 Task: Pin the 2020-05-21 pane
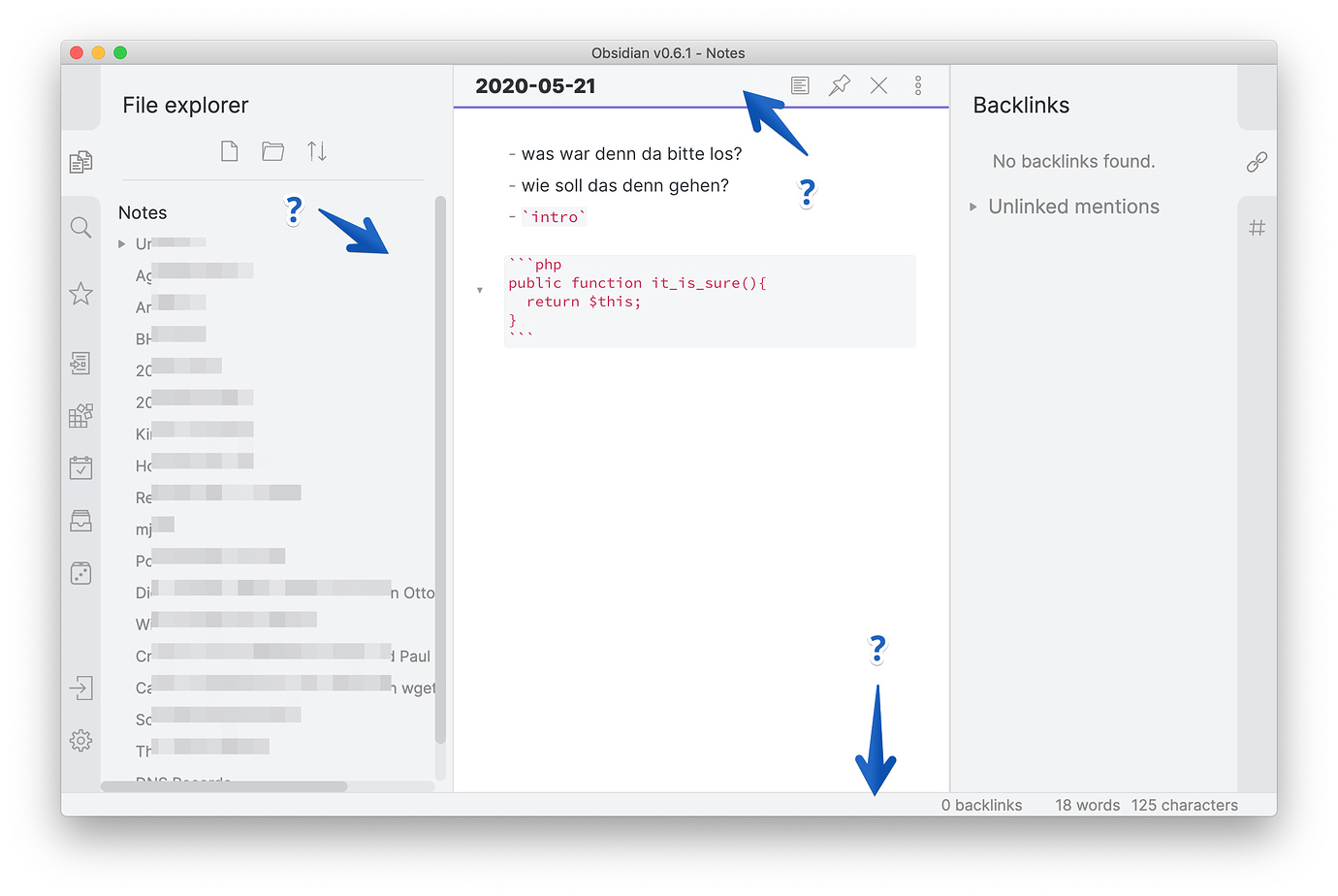pos(840,85)
